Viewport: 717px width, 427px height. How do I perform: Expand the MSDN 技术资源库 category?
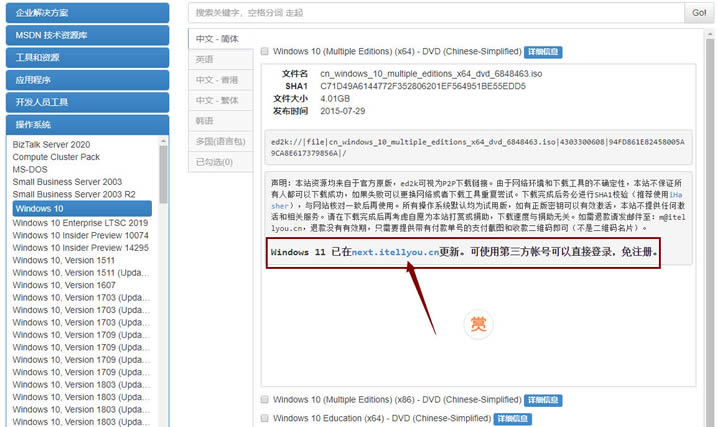coord(87,35)
